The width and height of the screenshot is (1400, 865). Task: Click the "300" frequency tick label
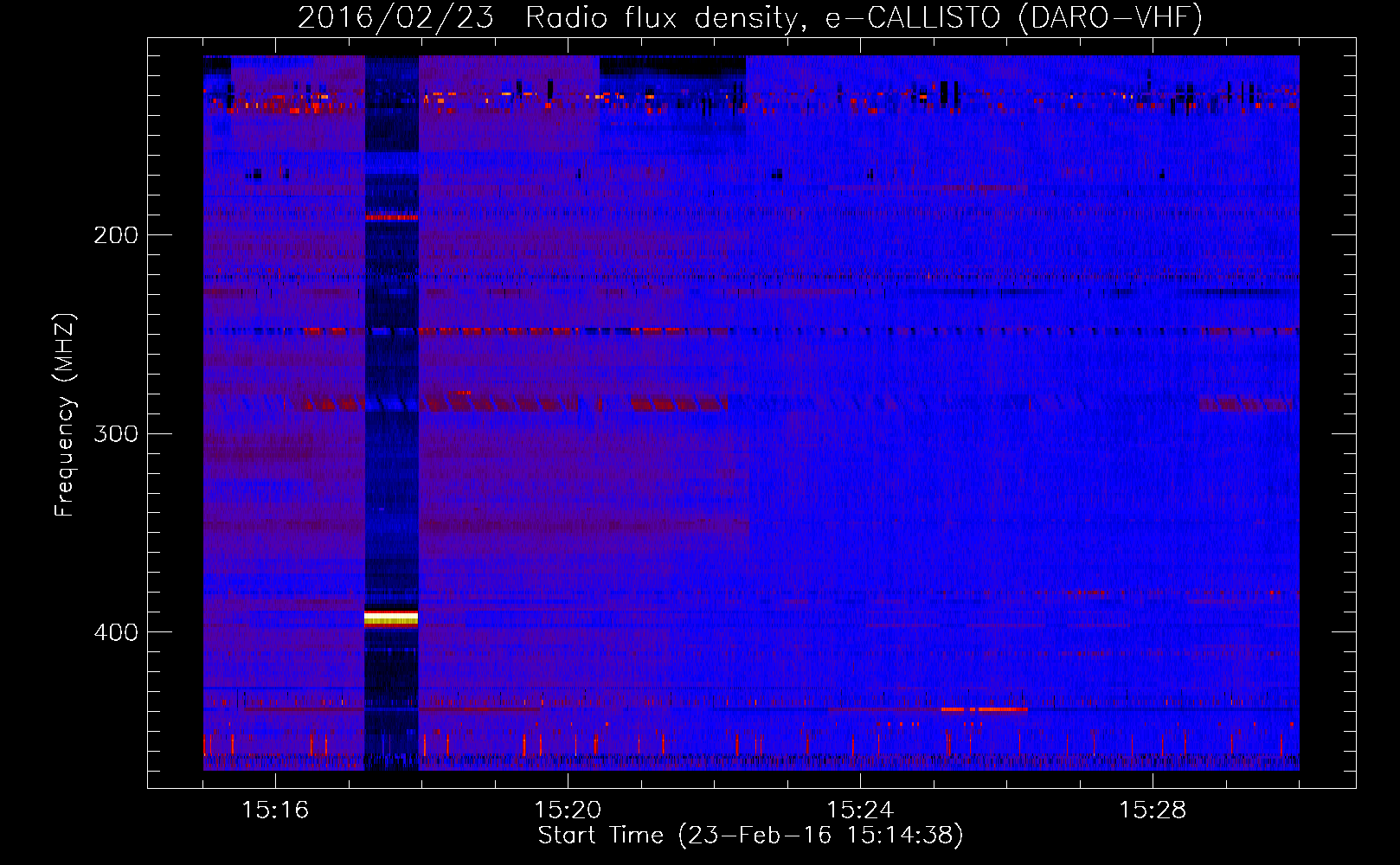[x=116, y=433]
